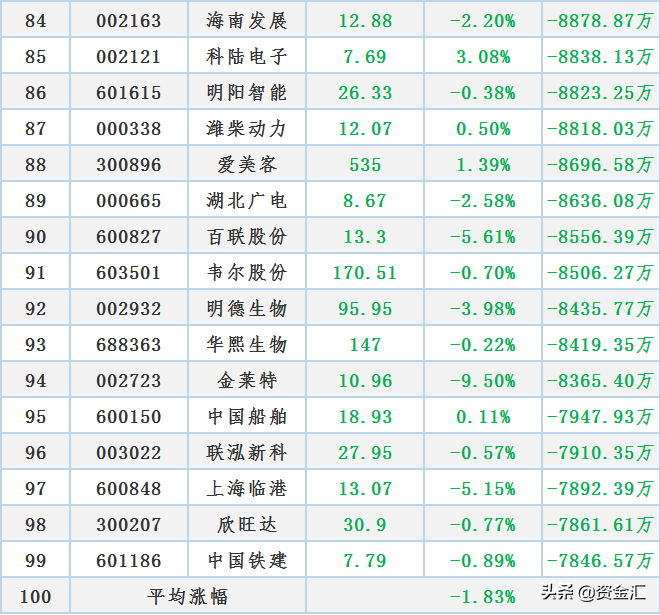This screenshot has width=660, height=615.
Task: Click the stock name 明阳智能
Action: (x=247, y=93)
